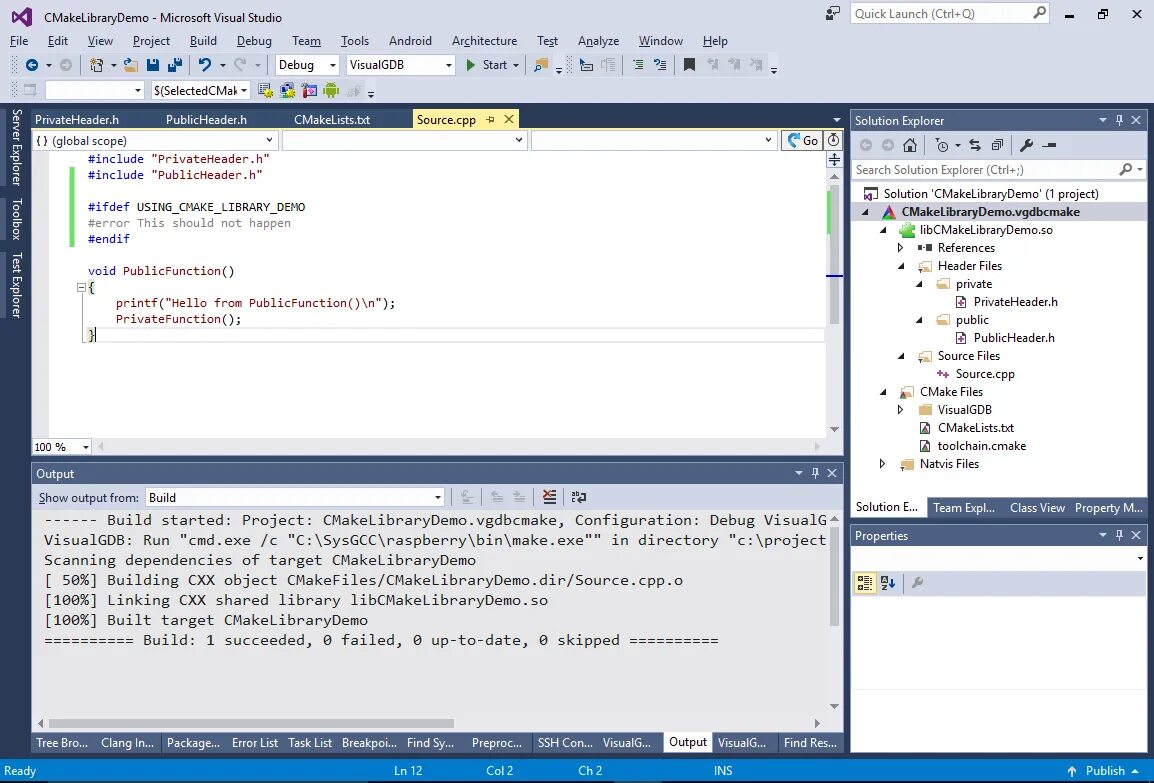Viewport: 1154px width, 783px height.
Task: Click the Publish button in the status bar
Action: pyautogui.click(x=1105, y=770)
